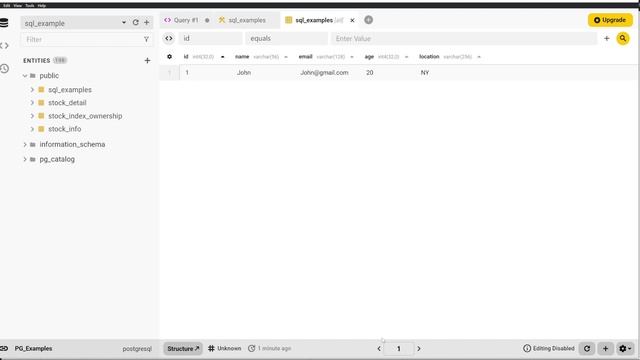The image size is (640, 360).
Task: Select the stock_detail table
Action: (x=67, y=103)
